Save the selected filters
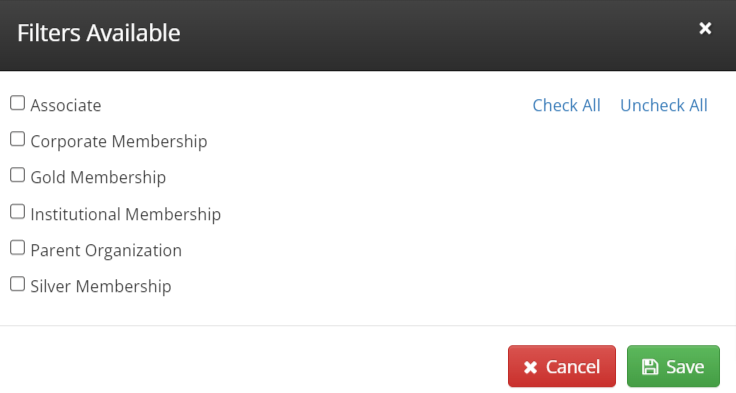 673,366
